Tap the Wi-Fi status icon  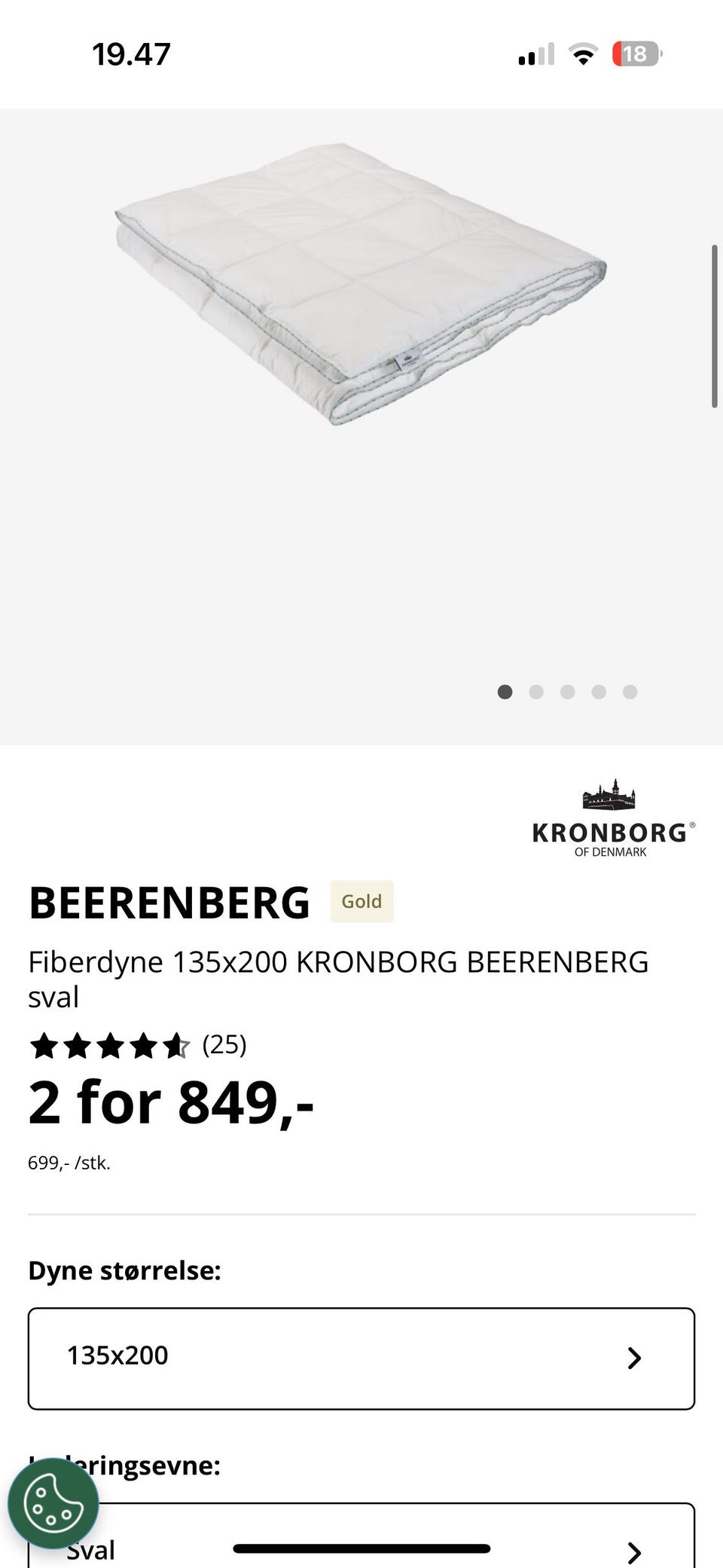pyautogui.click(x=583, y=54)
